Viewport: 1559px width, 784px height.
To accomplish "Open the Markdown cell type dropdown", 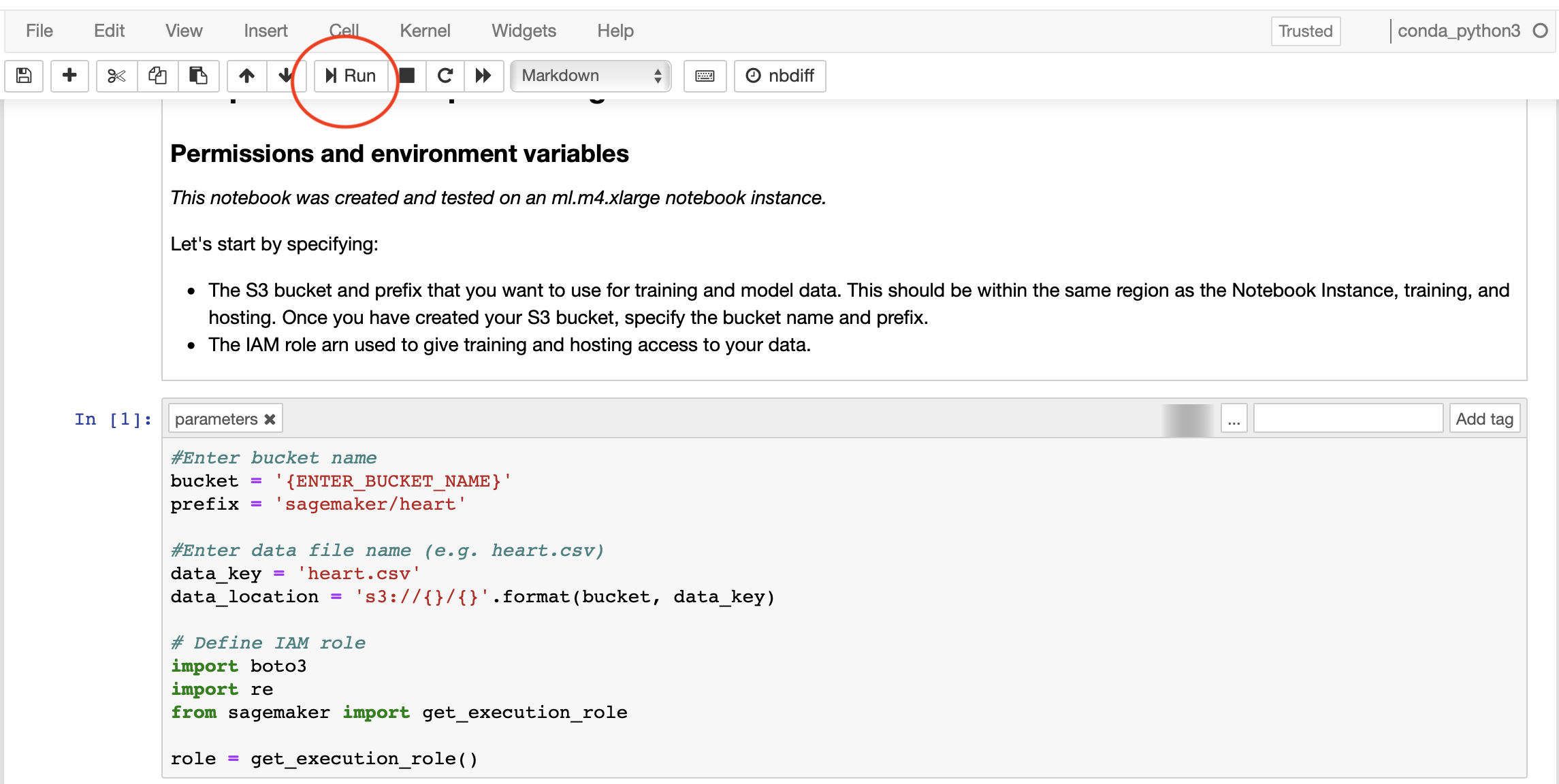I will pyautogui.click(x=590, y=76).
